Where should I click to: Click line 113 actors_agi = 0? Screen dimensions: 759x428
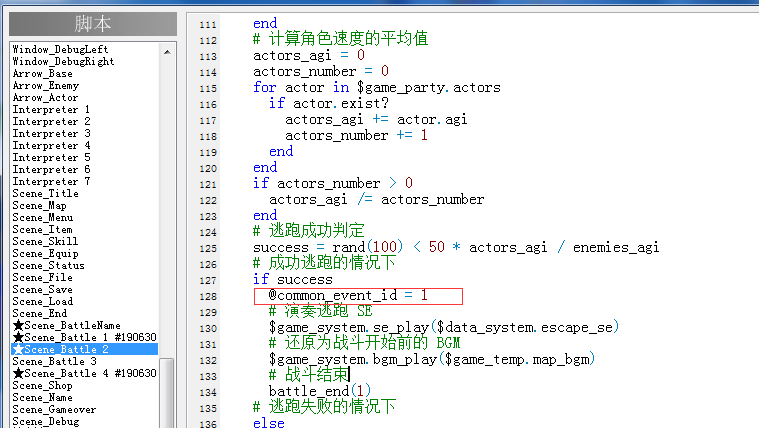pos(309,56)
